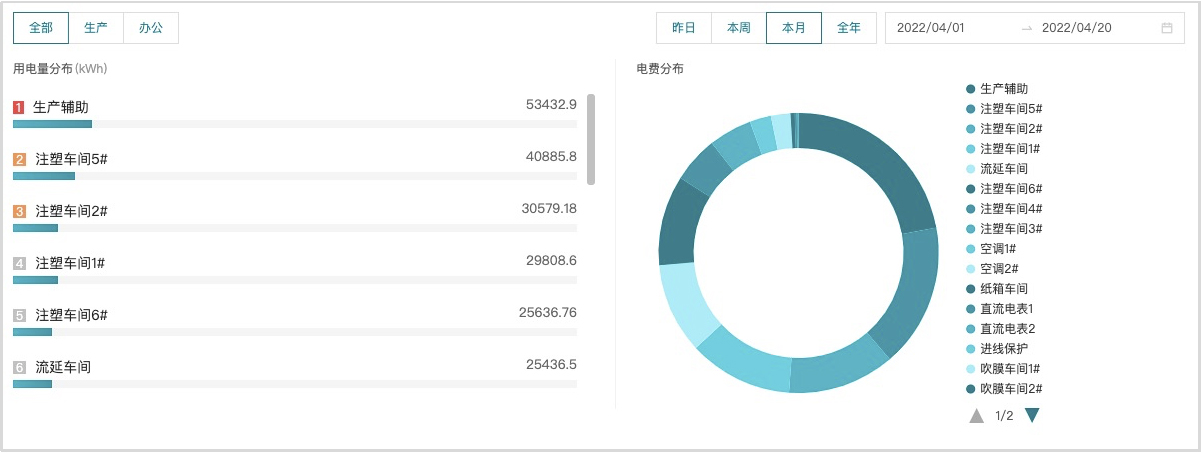This screenshot has width=1201, height=453.
Task: Click the 本周 range button
Action: (739, 28)
